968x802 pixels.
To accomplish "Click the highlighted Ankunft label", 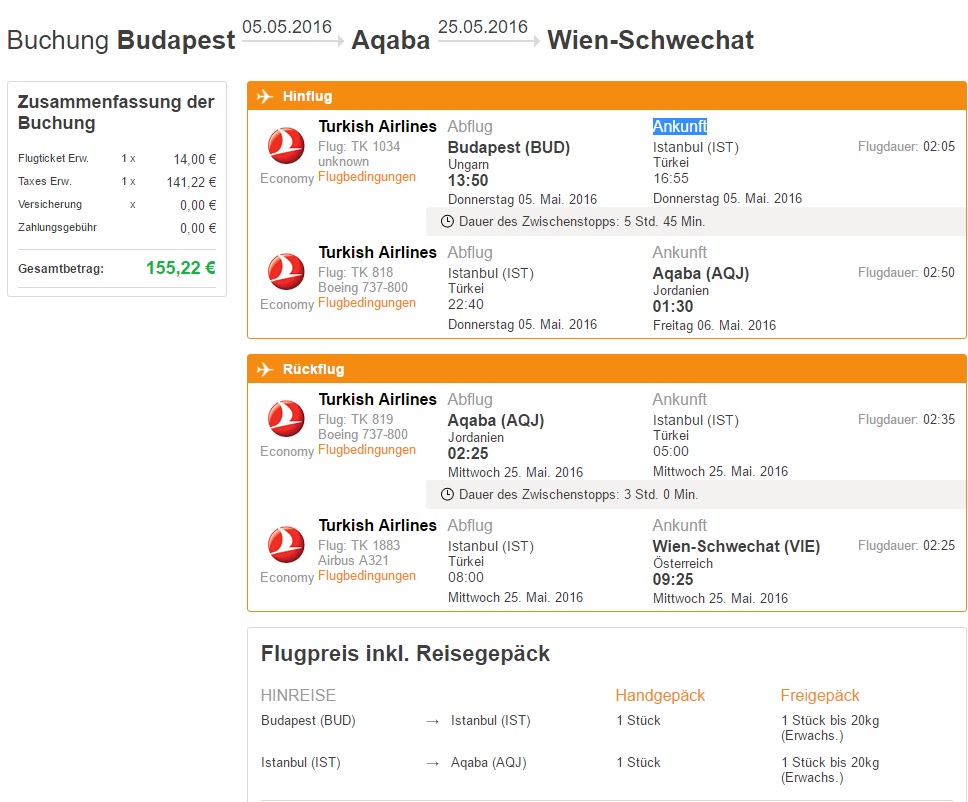I will tap(680, 126).
